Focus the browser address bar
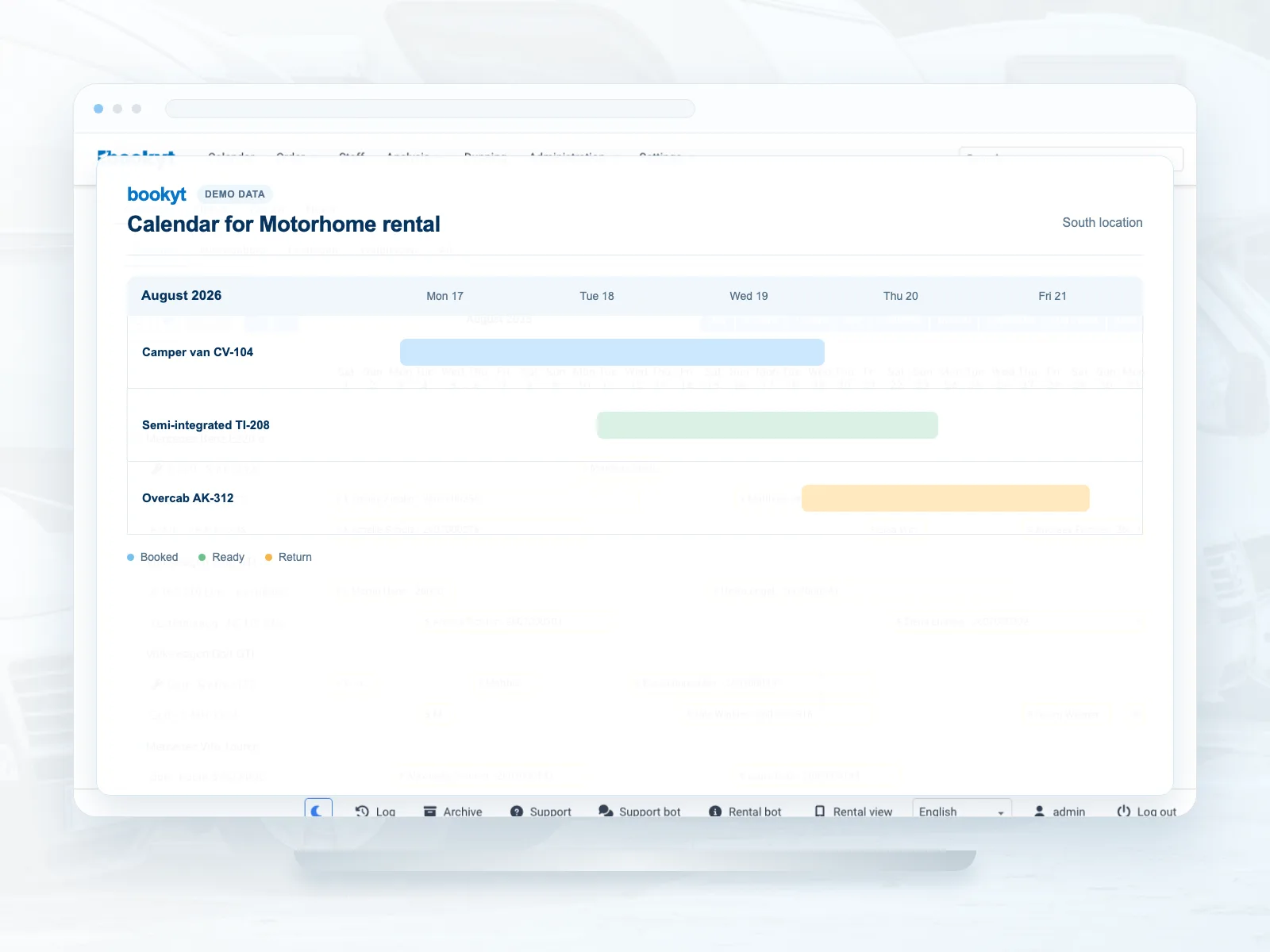This screenshot has width=1270, height=952. (430, 109)
